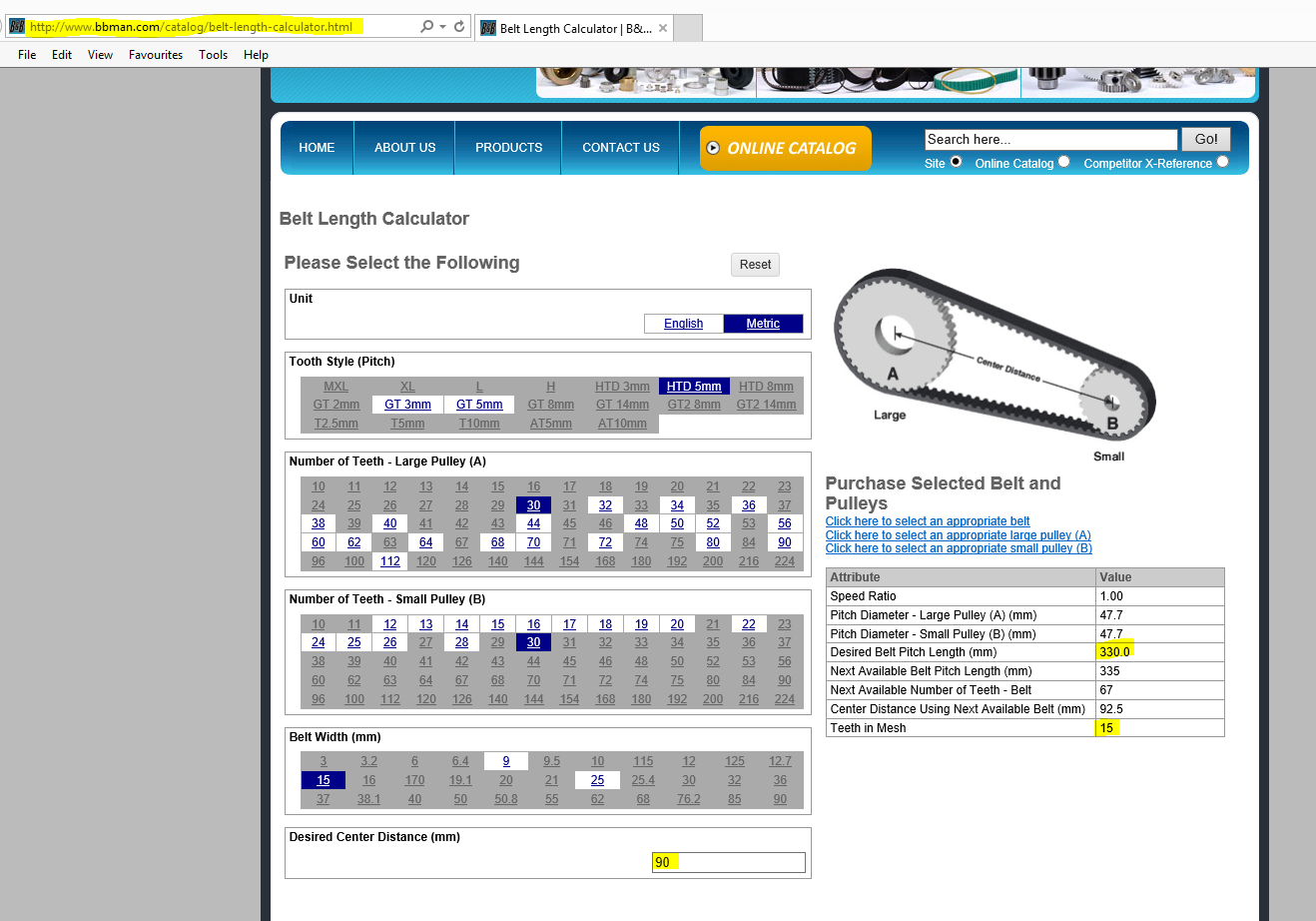Open the Favourites menu
Viewport: 1316px width, 921px height.
click(x=156, y=55)
